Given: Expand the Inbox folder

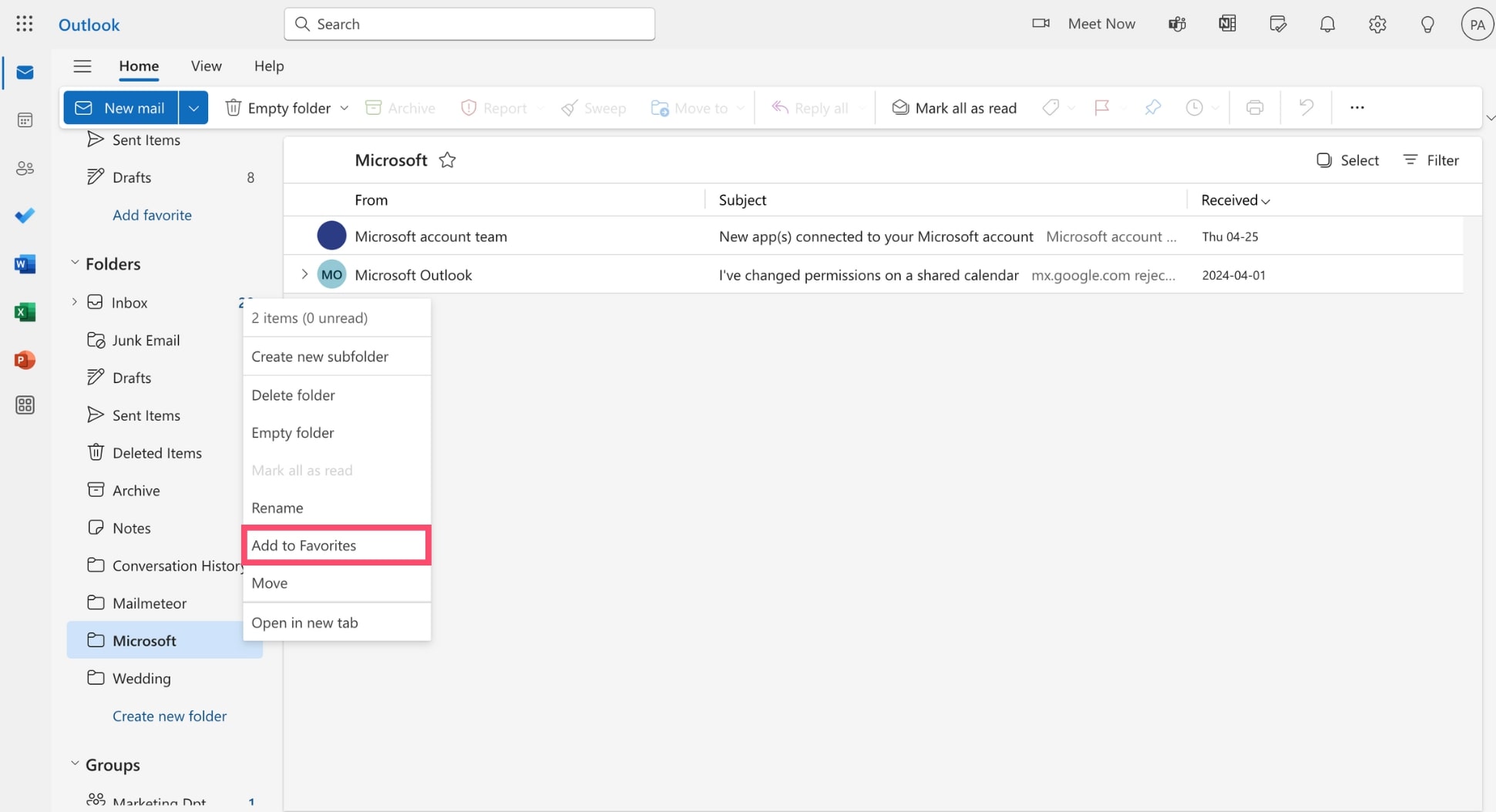Looking at the screenshot, I should (74, 302).
